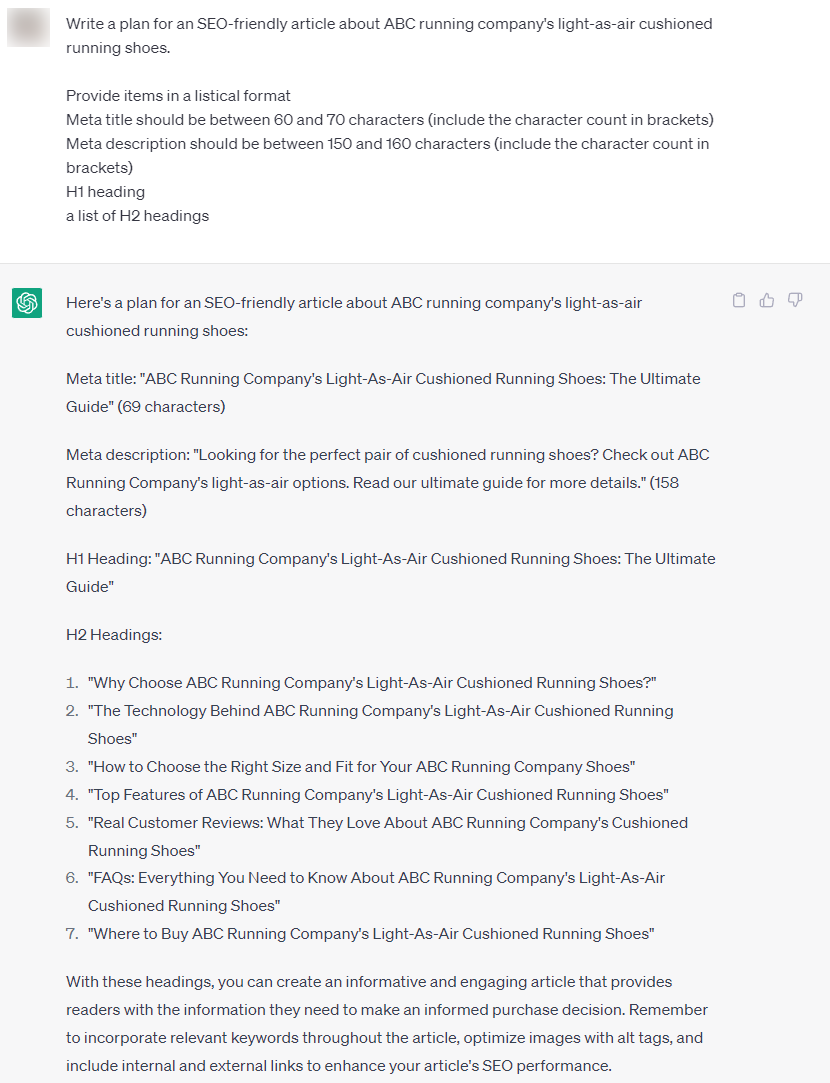The image size is (830, 1083).
Task: Copy the ChatGPT response to clipboard
Action: tap(739, 300)
